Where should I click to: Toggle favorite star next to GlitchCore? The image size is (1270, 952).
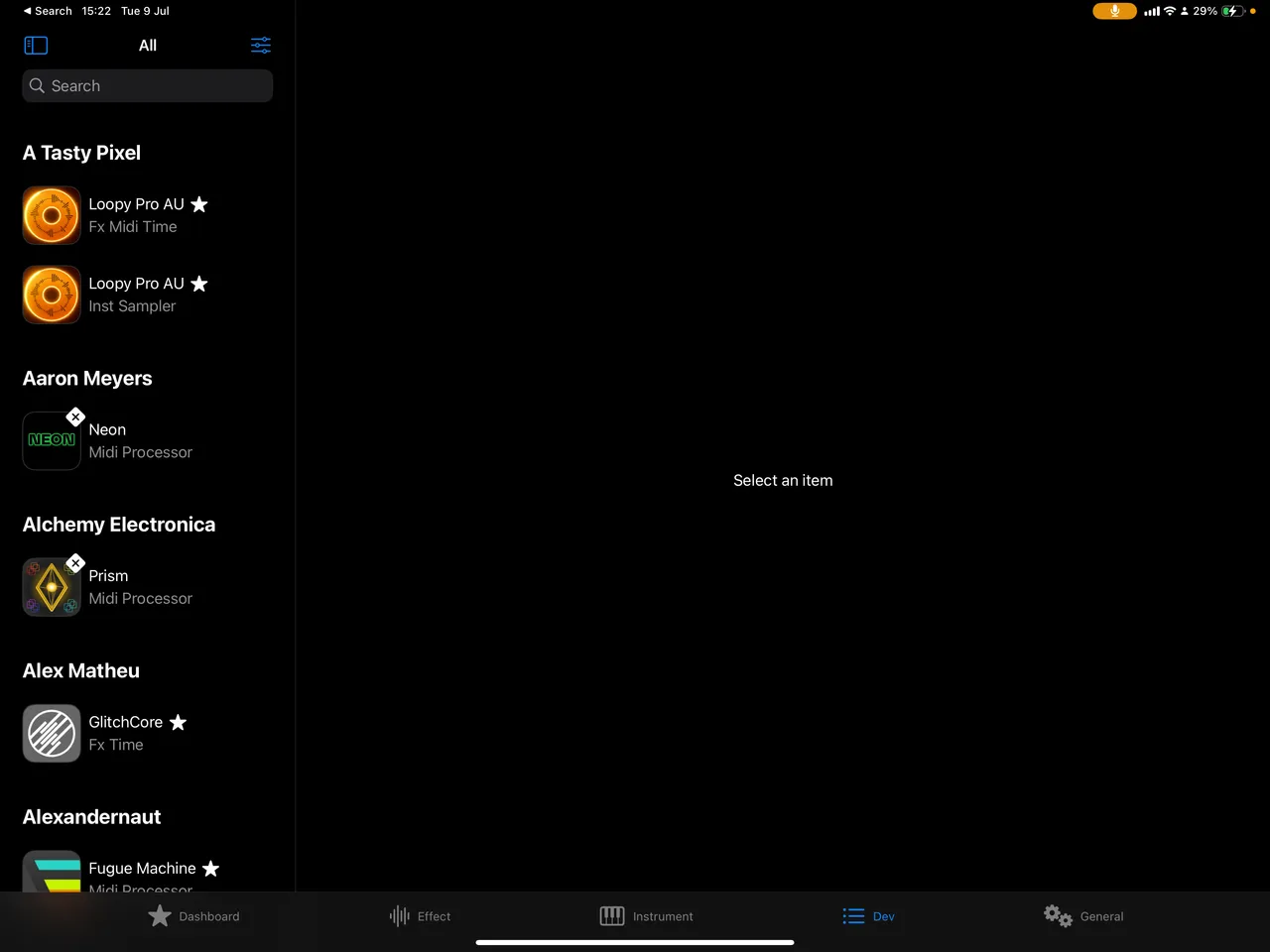[178, 723]
